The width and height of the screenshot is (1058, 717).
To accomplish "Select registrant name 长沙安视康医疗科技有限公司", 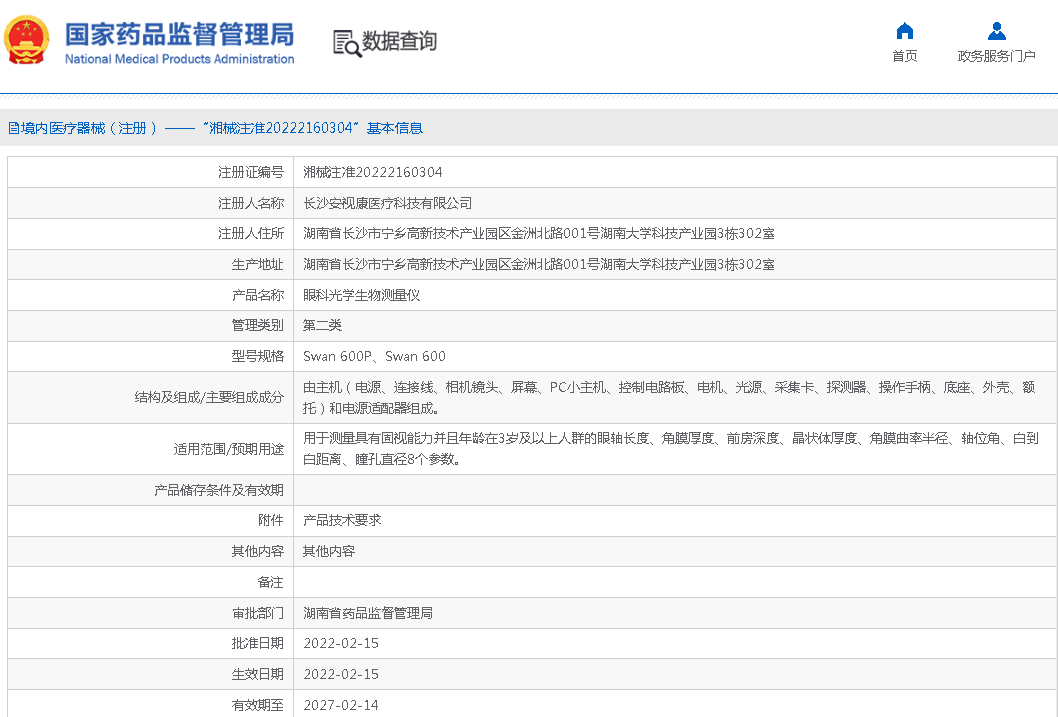I will pyautogui.click(x=387, y=203).
